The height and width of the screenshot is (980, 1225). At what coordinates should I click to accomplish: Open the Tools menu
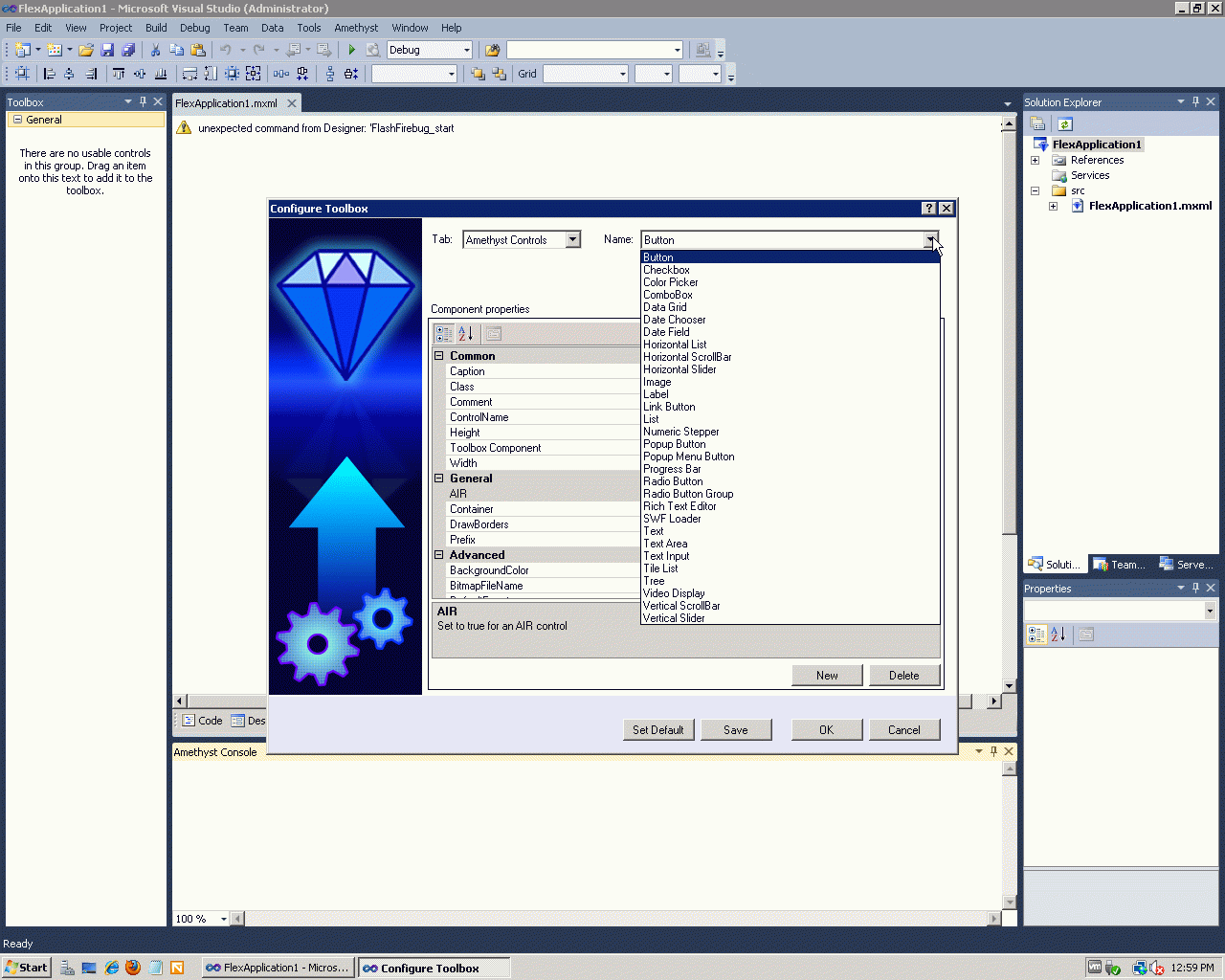coord(308,28)
